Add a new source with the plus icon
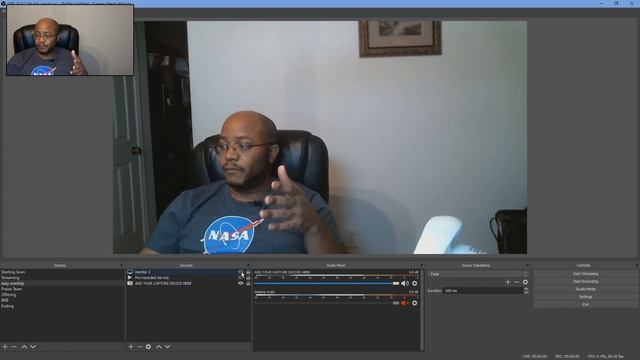Image resolution: width=640 pixels, height=360 pixels. click(x=131, y=347)
